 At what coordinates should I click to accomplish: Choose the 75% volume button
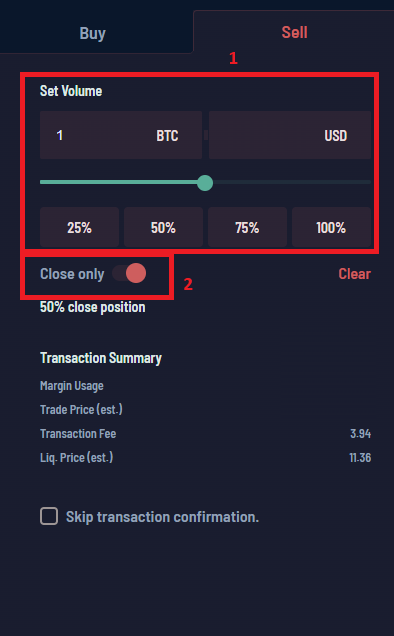pos(247,227)
